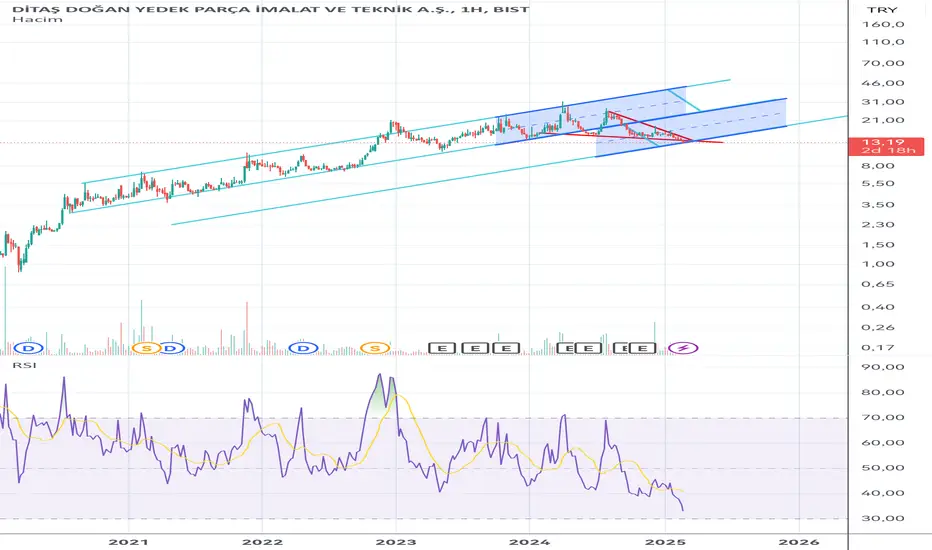This screenshot has width=932, height=550.
Task: Click the blue D dividend marker in 2022
Action: 303,348
